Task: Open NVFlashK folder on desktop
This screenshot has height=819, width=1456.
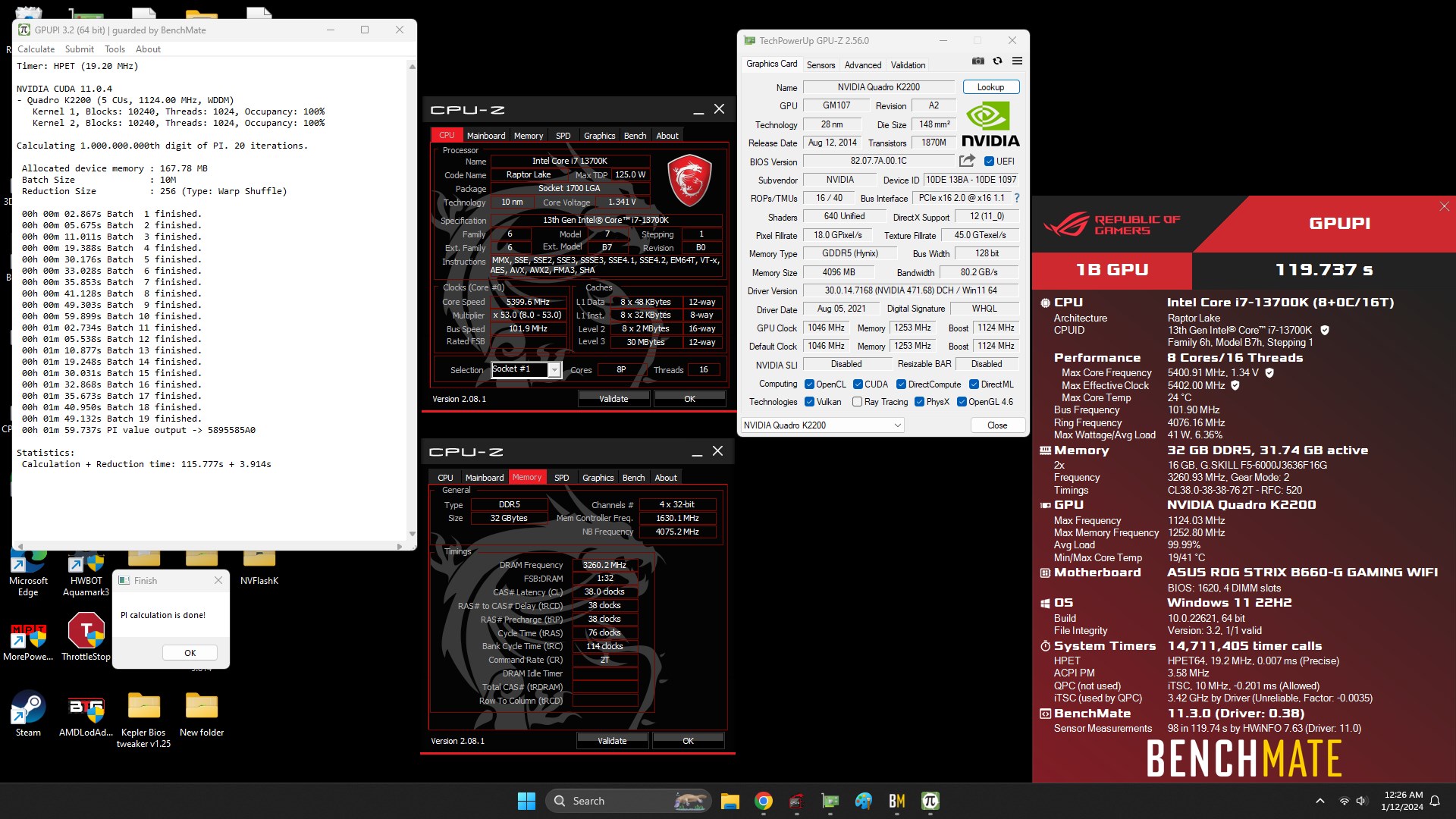Action: [259, 569]
